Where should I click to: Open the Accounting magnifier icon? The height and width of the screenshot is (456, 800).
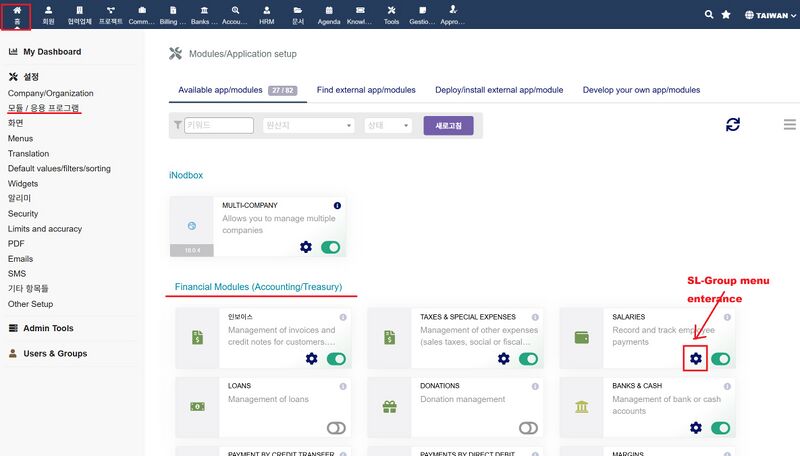coord(235,10)
